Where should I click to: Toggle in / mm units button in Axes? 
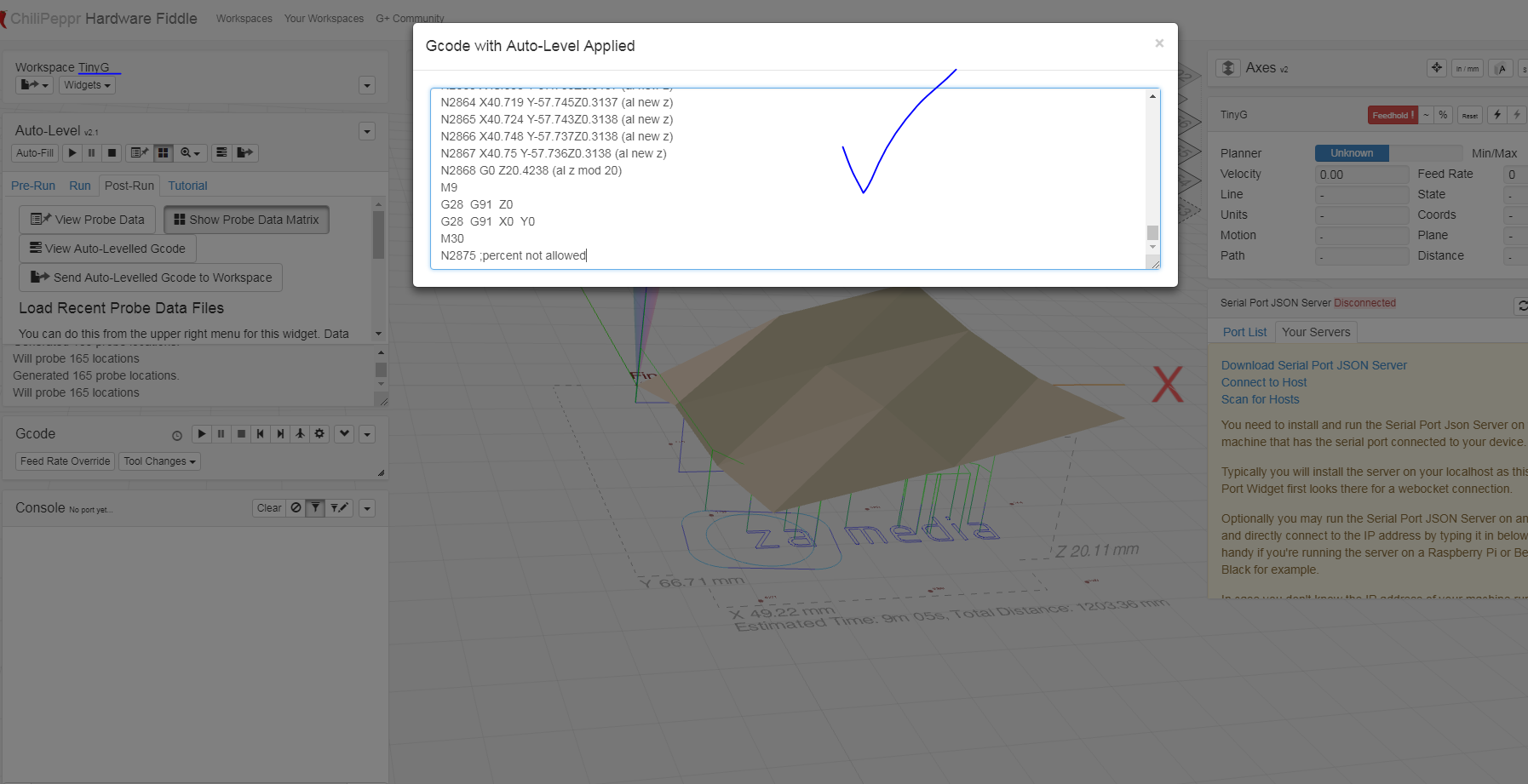pos(1467,68)
